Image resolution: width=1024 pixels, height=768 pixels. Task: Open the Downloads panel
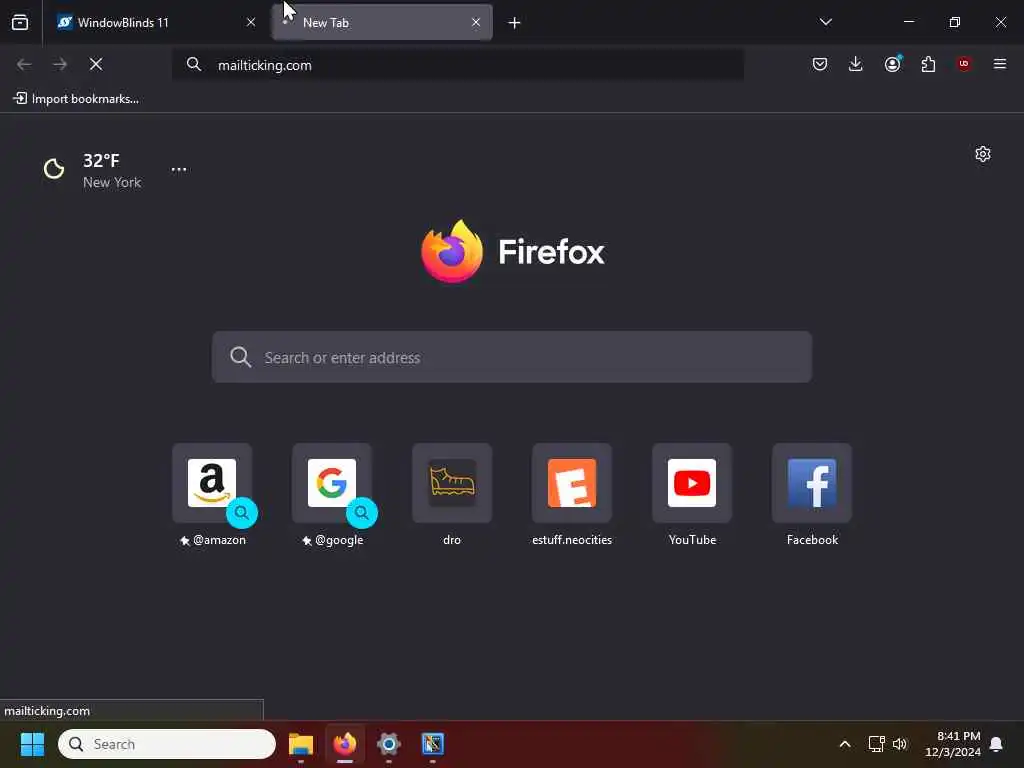[856, 64]
